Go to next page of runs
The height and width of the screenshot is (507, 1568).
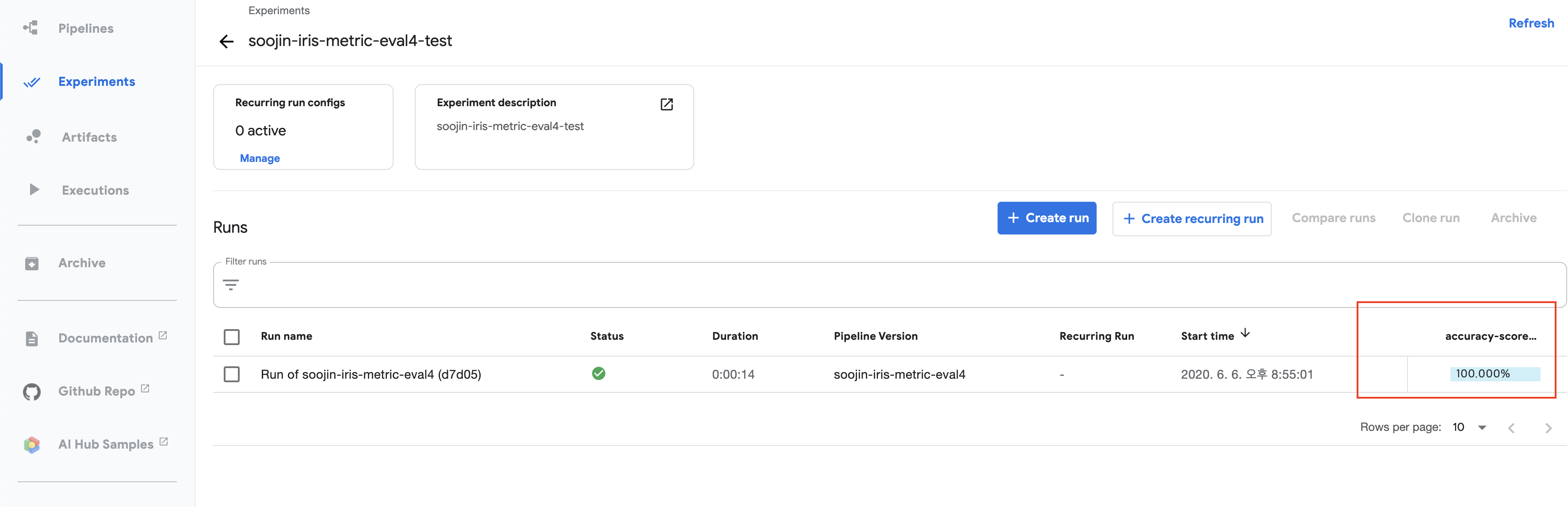coord(1548,428)
